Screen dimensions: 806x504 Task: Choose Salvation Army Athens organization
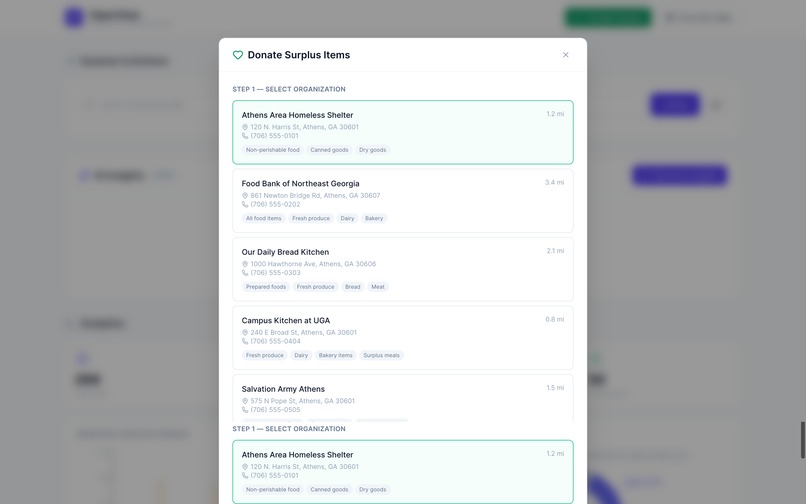click(x=402, y=399)
